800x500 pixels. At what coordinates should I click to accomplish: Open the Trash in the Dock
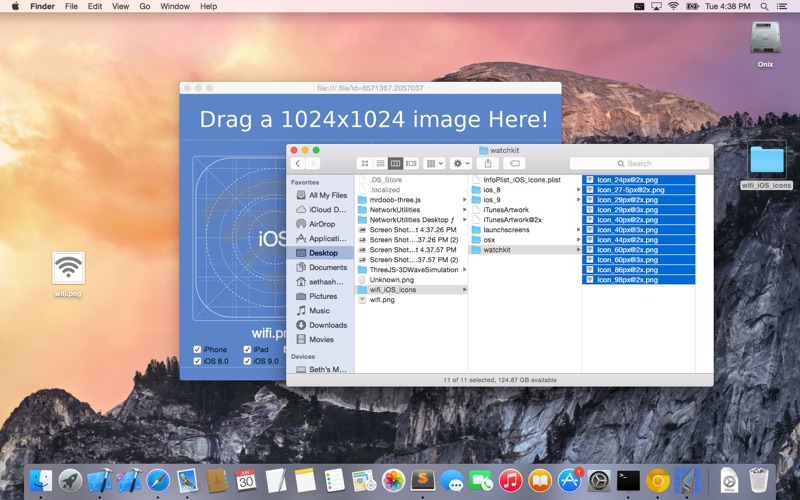pos(759,481)
